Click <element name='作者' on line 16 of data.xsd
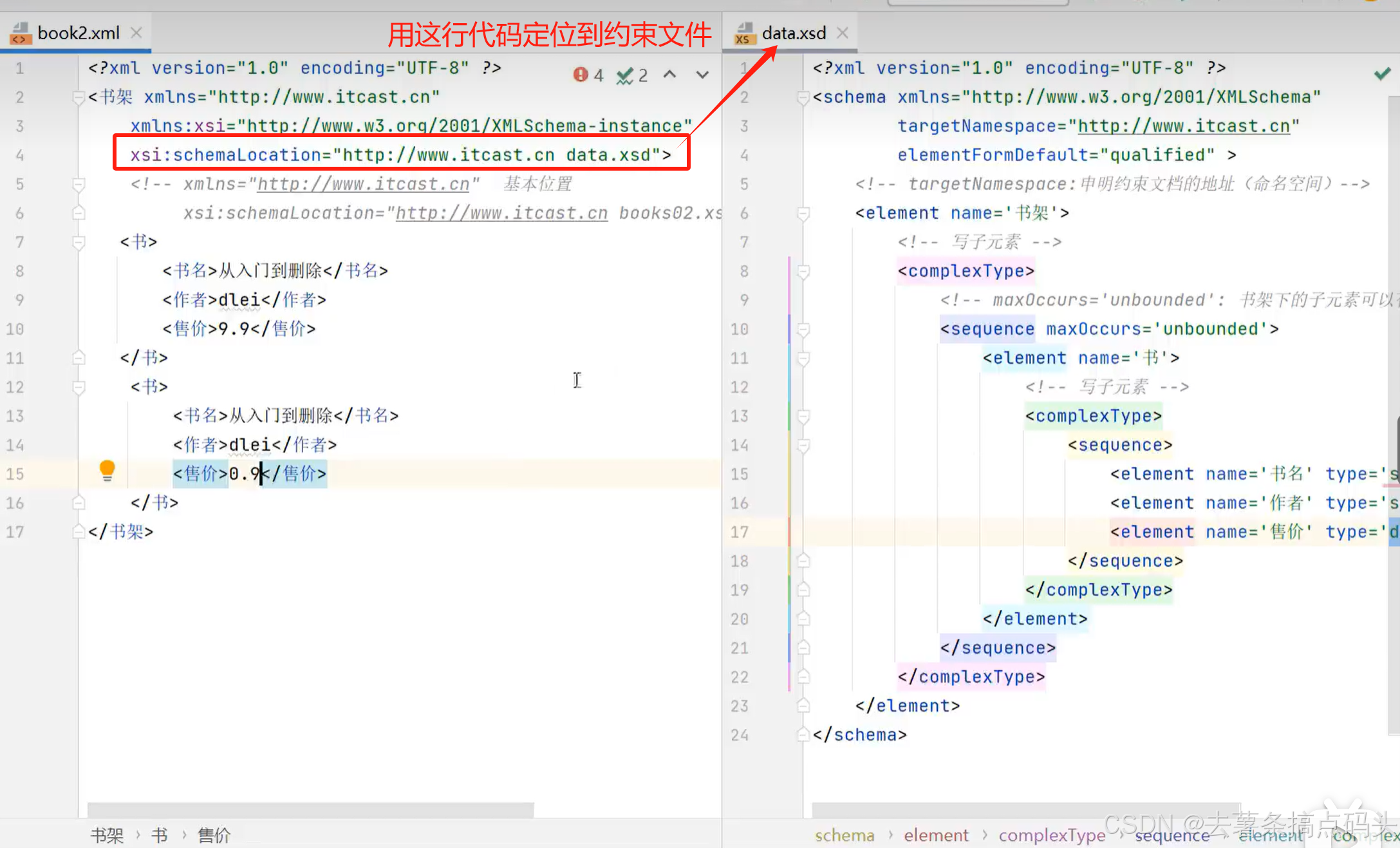 (1212, 503)
